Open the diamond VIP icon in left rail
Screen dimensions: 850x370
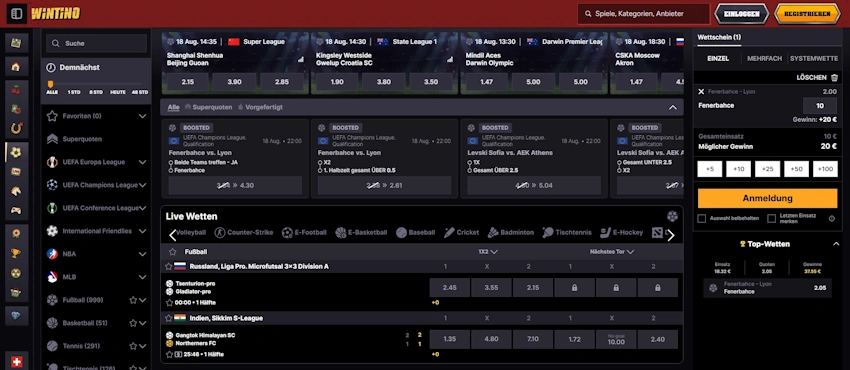coord(16,315)
